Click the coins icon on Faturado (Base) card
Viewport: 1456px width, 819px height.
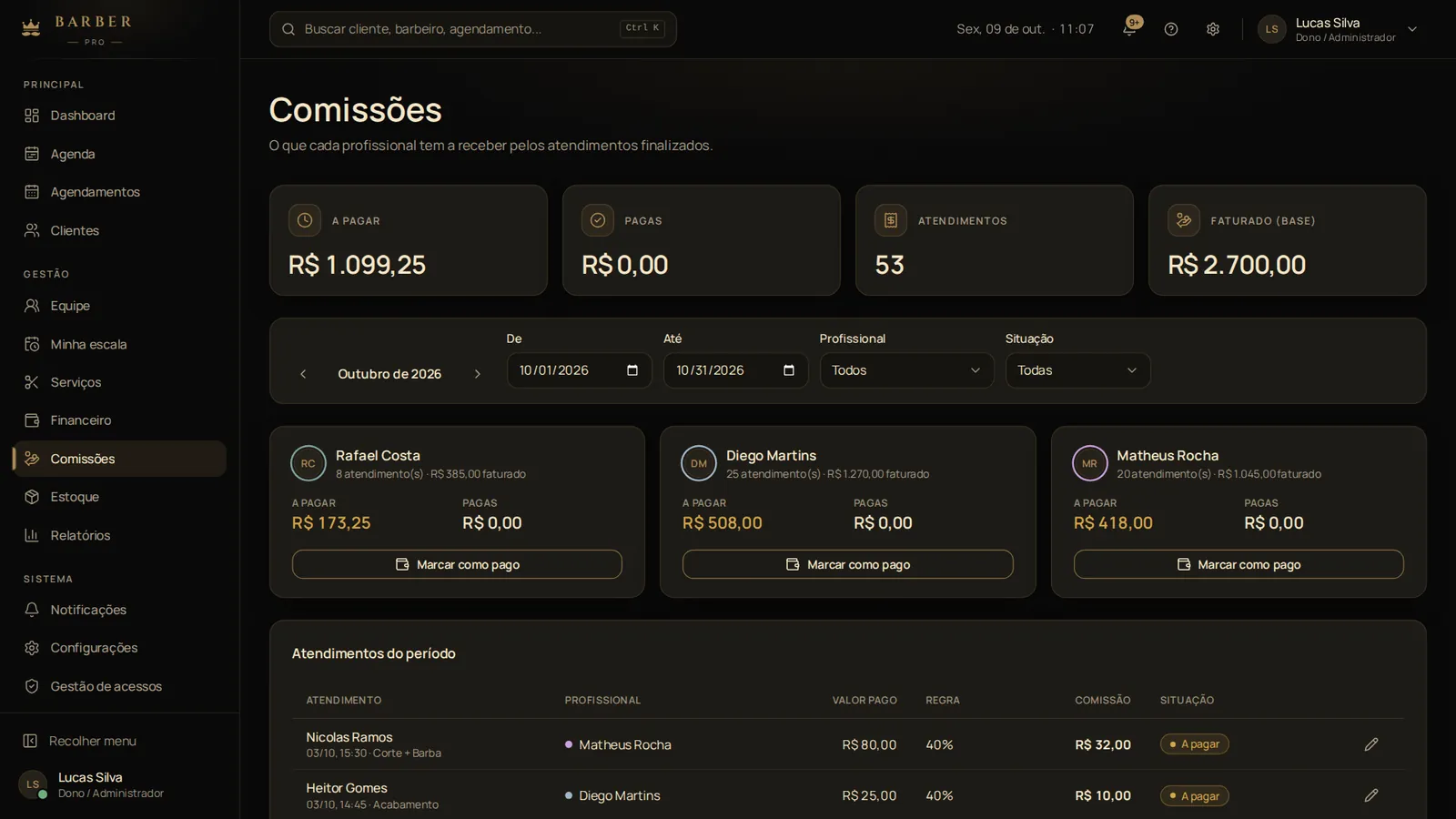pyautogui.click(x=1184, y=220)
